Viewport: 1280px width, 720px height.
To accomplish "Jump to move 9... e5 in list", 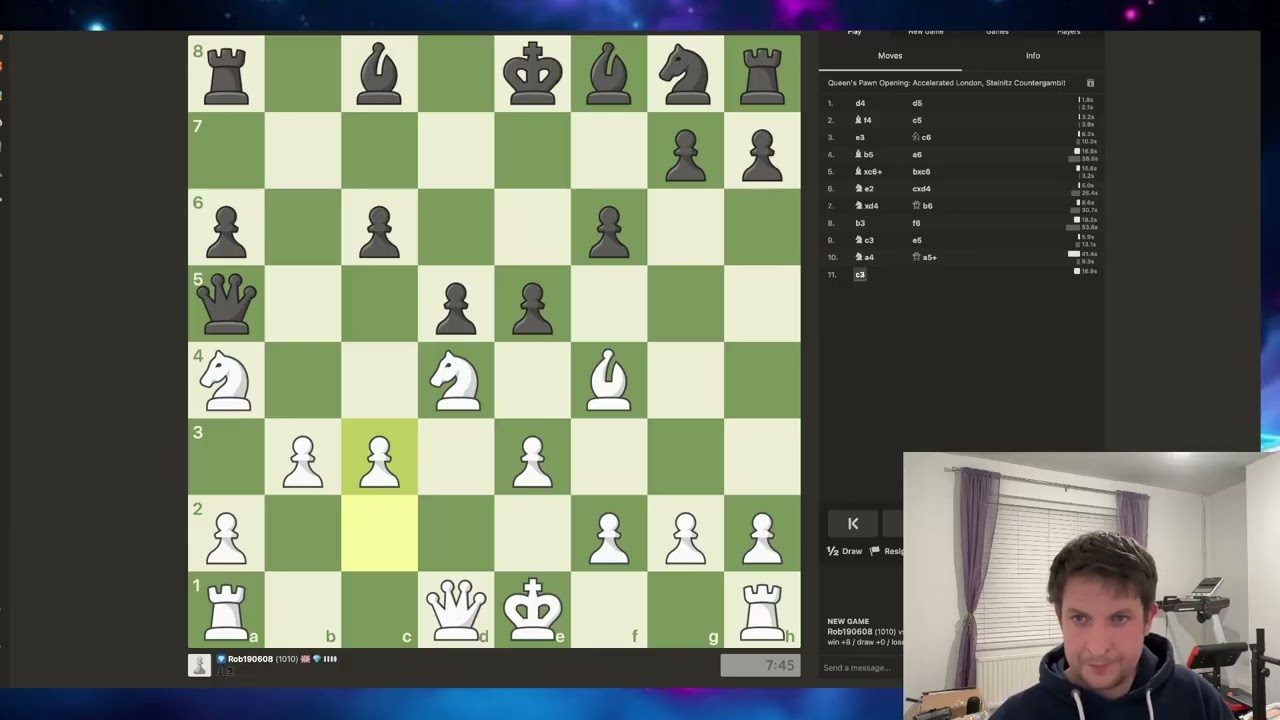I will (917, 240).
